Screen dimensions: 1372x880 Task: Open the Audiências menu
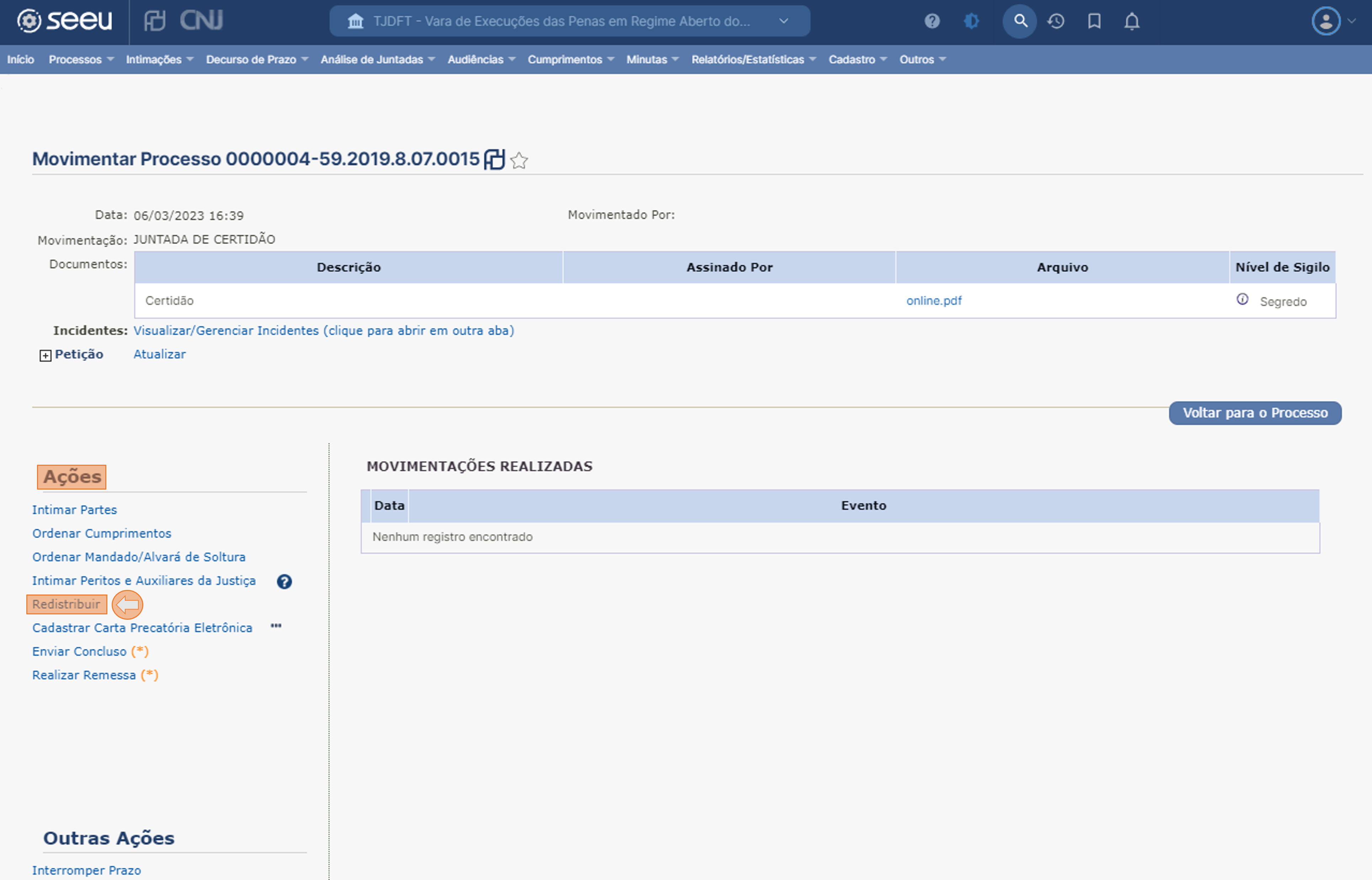[481, 59]
